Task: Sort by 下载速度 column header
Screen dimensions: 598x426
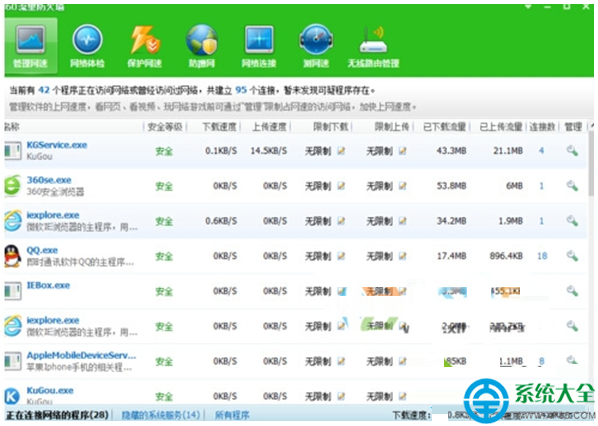Action: click(219, 127)
